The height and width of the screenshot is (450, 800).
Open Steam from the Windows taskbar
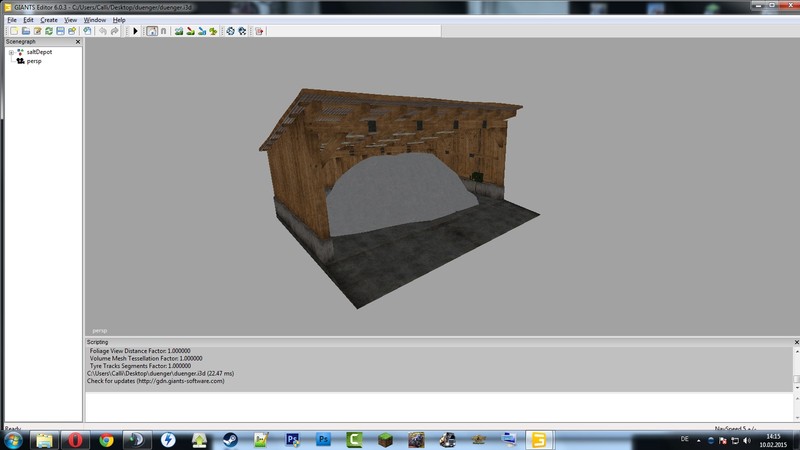[x=229, y=439]
